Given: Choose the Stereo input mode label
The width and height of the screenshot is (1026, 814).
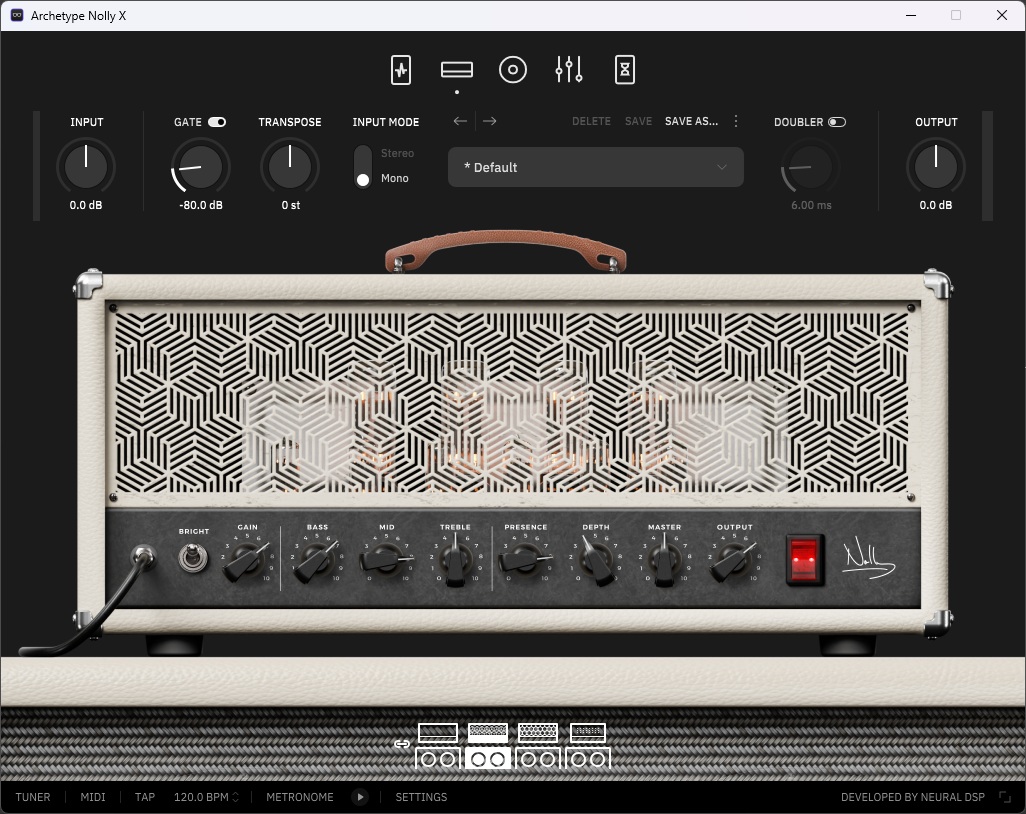Looking at the screenshot, I should coord(397,153).
